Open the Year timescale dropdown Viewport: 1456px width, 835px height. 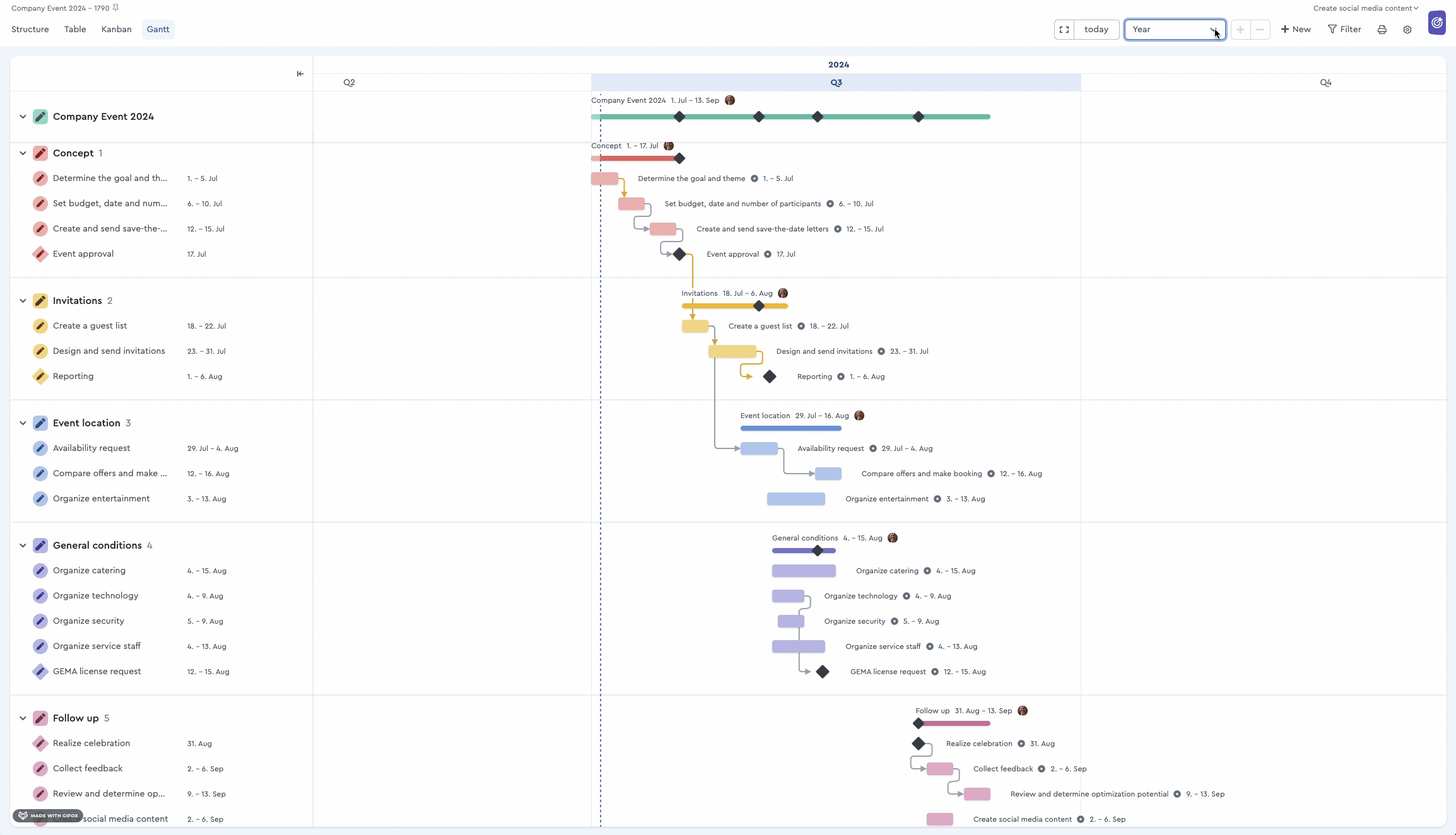[x=1174, y=29]
